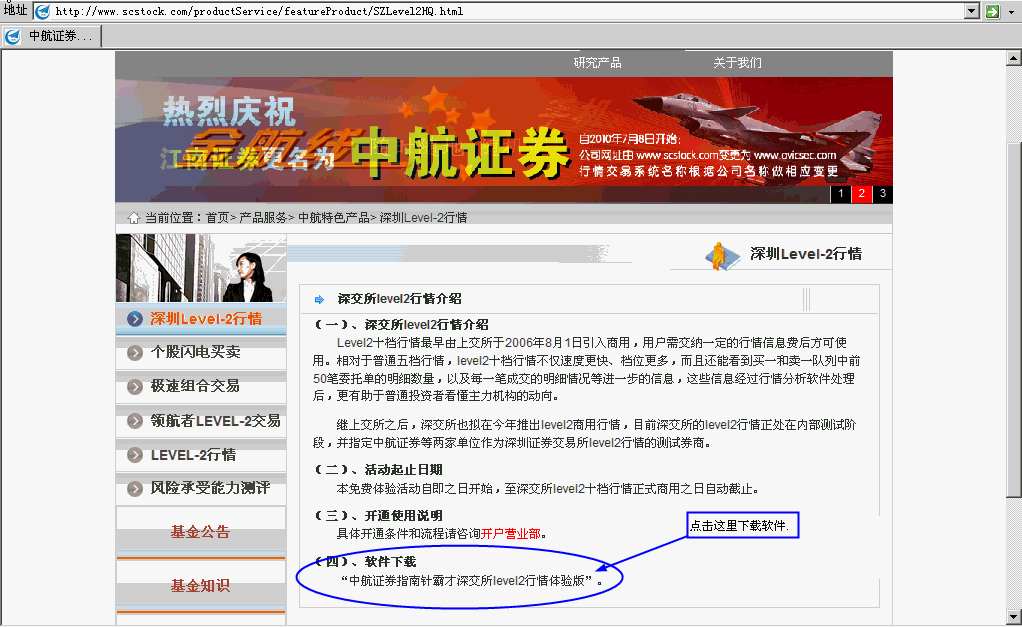Click bullet icon beside LEVEL-2行情
The height and width of the screenshot is (627, 1022).
[x=135, y=455]
